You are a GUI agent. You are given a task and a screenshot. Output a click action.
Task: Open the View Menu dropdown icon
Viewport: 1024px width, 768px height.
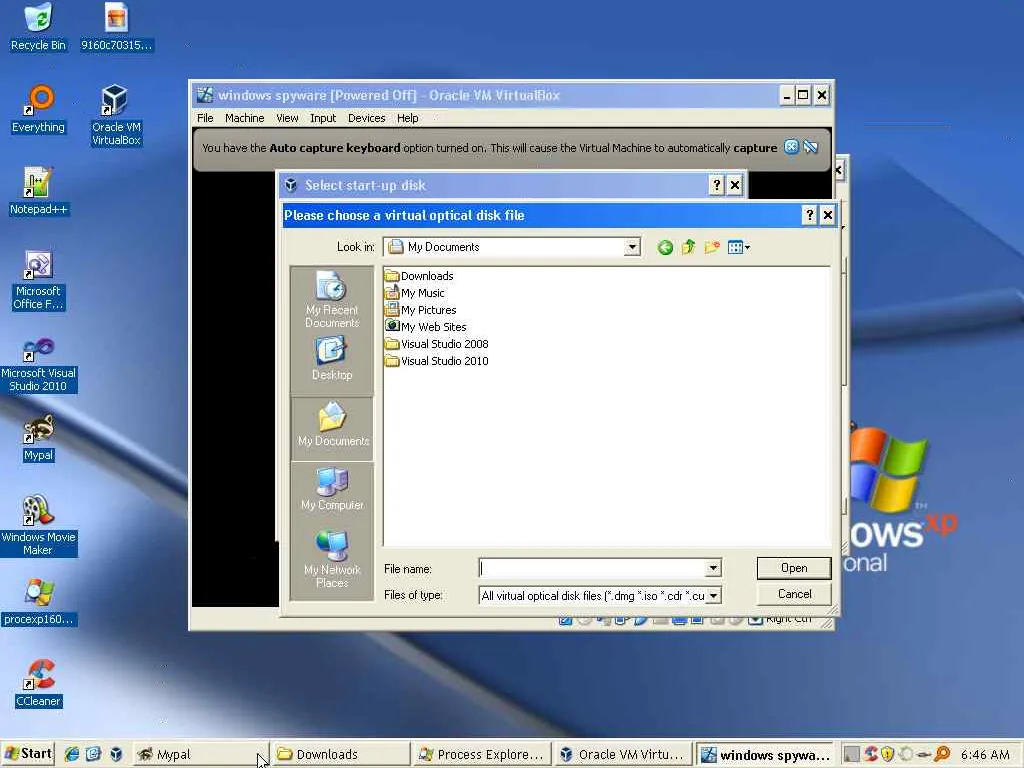[739, 248]
